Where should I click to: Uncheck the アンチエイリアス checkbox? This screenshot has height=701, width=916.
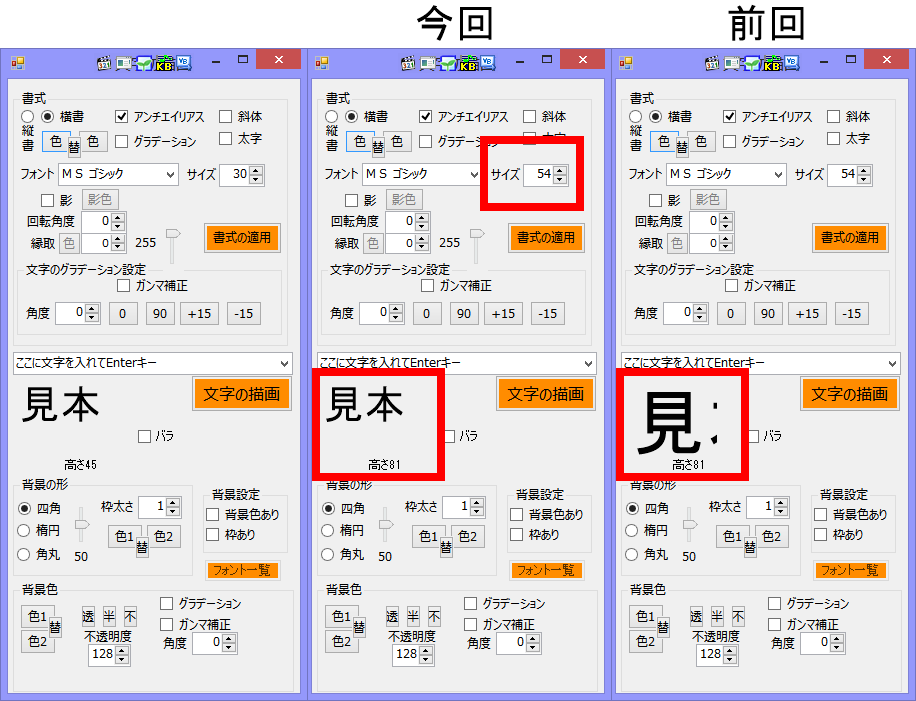[121, 114]
